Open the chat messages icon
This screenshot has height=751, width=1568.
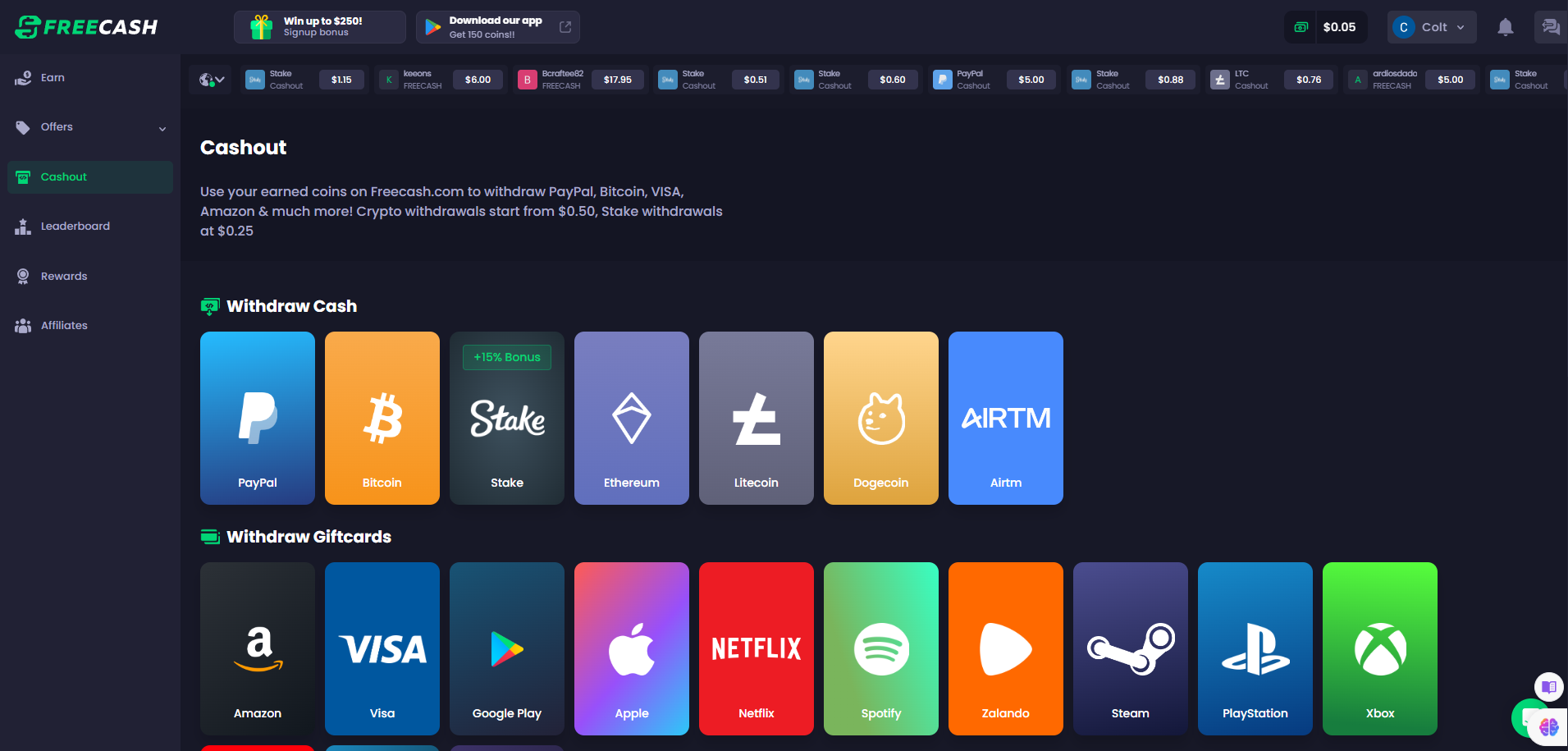pos(1550,27)
